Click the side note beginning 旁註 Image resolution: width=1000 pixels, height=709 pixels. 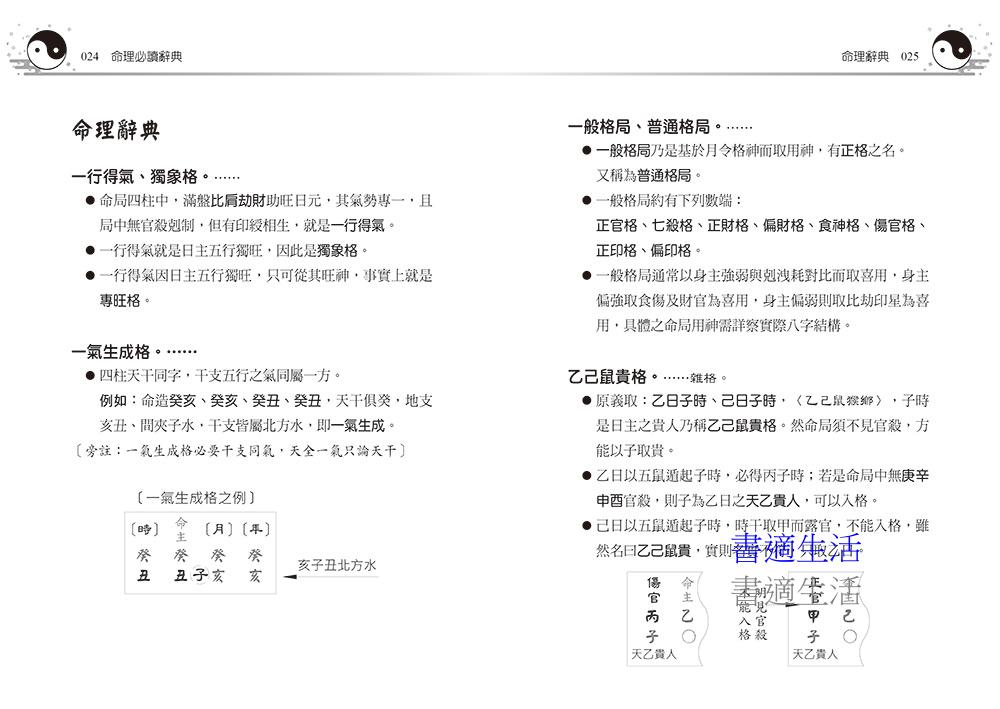click(x=240, y=451)
